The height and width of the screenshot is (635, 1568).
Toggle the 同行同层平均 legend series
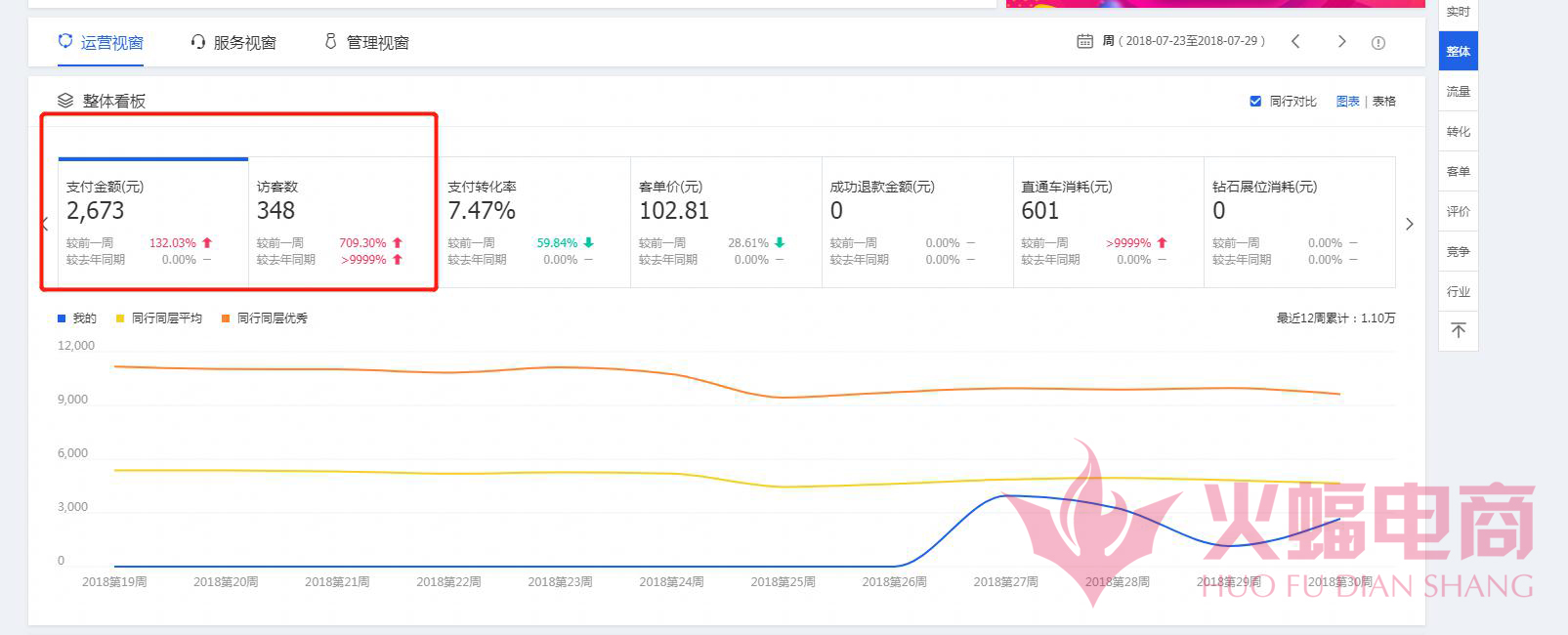point(159,318)
